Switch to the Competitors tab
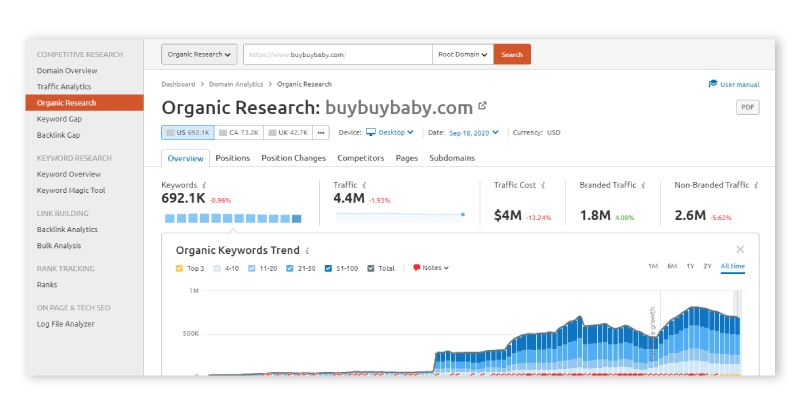The image size is (800, 401). 361,158
